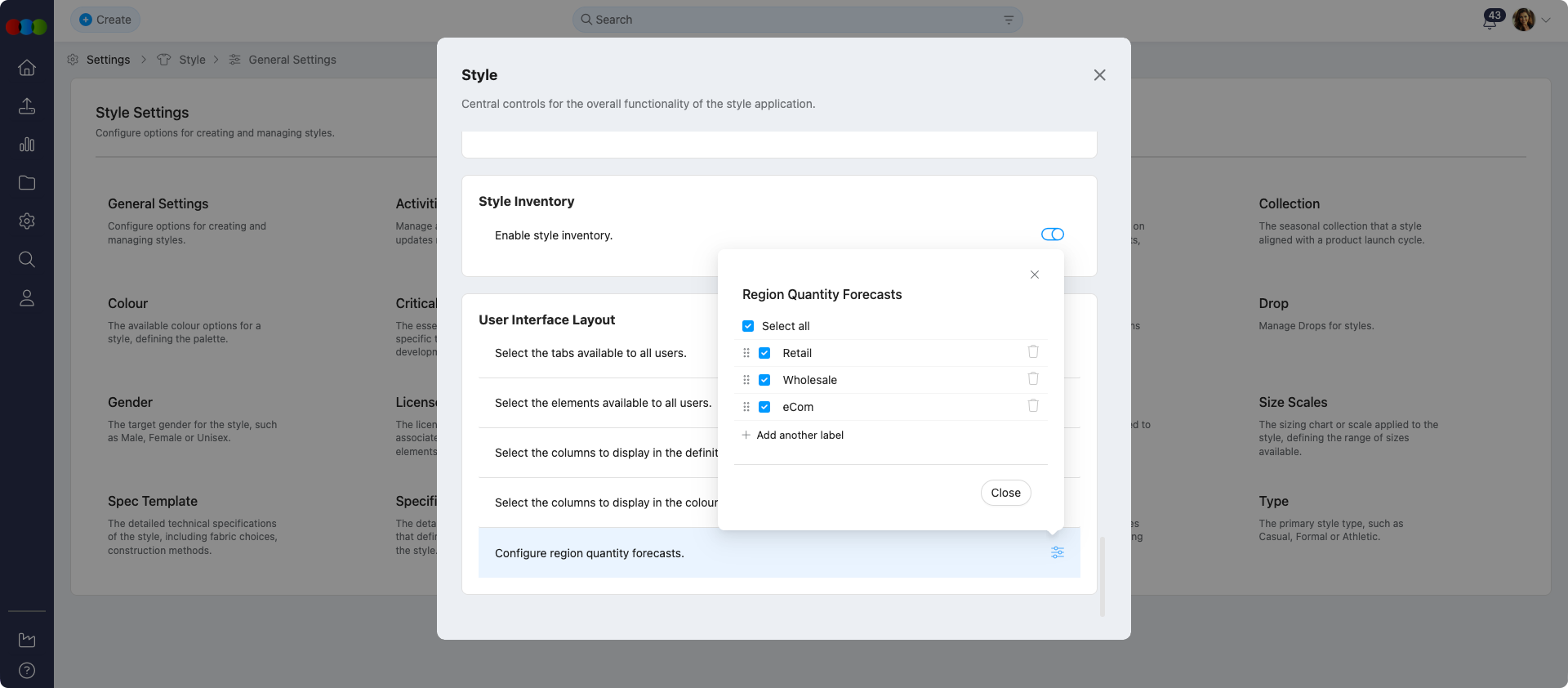The width and height of the screenshot is (1568, 688).
Task: Click the region forecasts configure sliders icon
Action: (1057, 552)
